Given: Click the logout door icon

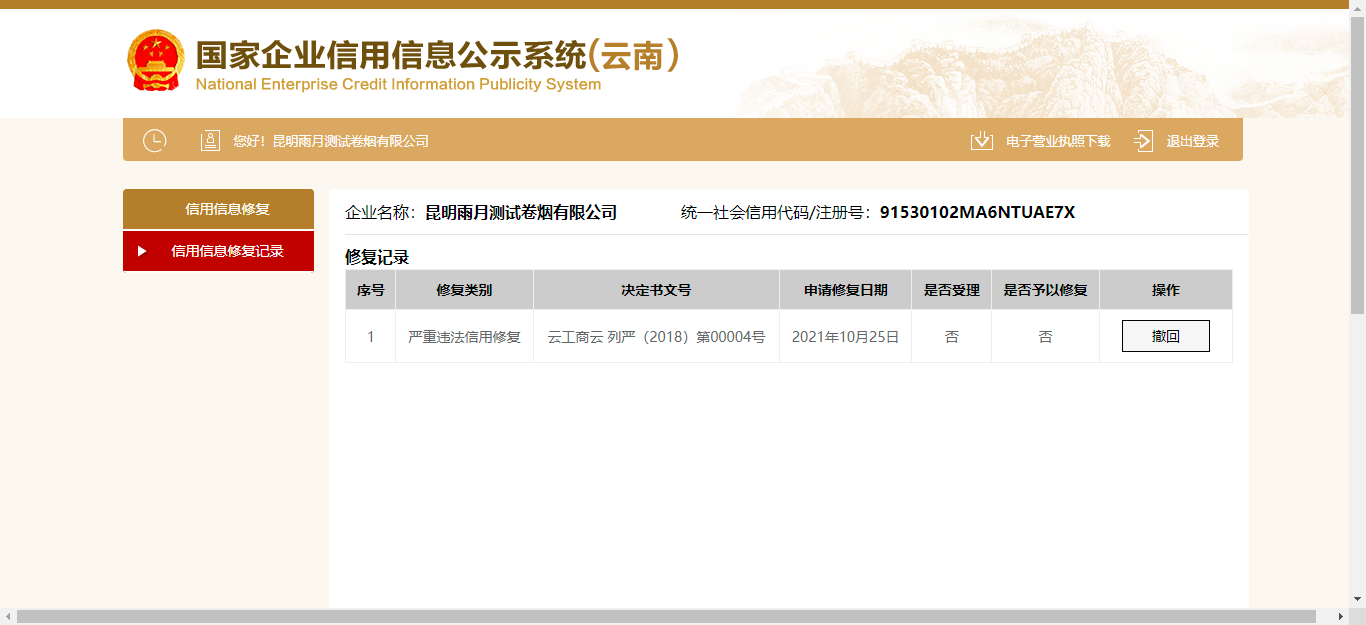Looking at the screenshot, I should (1143, 141).
